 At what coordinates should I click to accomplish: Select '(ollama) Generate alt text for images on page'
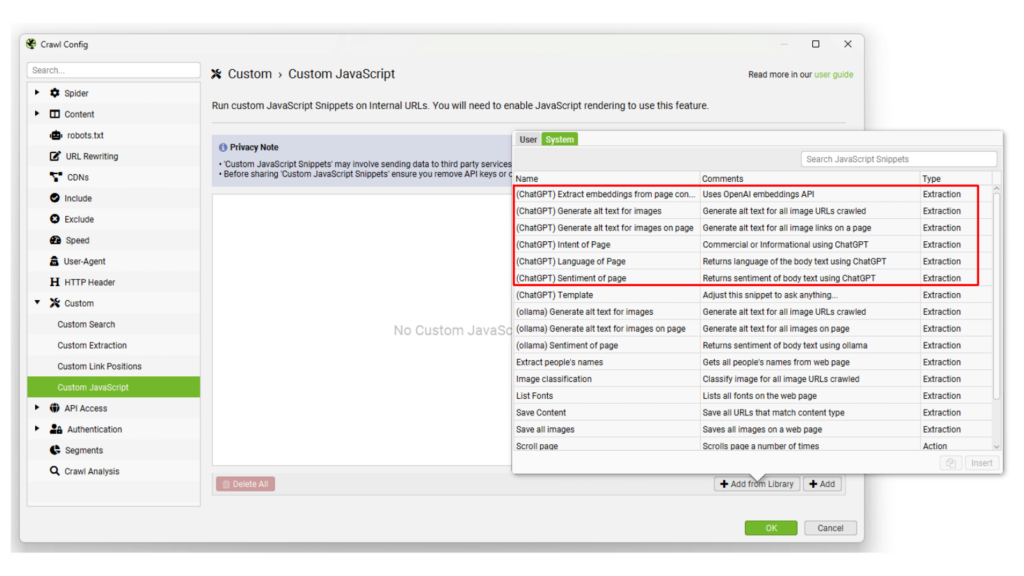[752, 328]
